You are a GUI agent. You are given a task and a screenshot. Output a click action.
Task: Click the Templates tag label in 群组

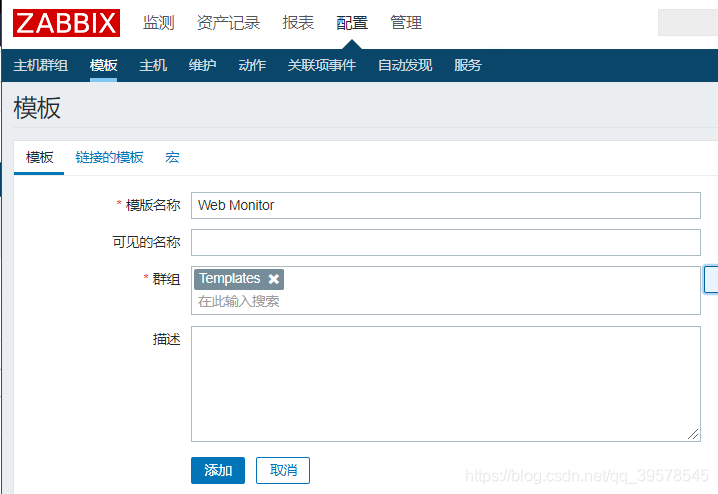[x=229, y=279]
